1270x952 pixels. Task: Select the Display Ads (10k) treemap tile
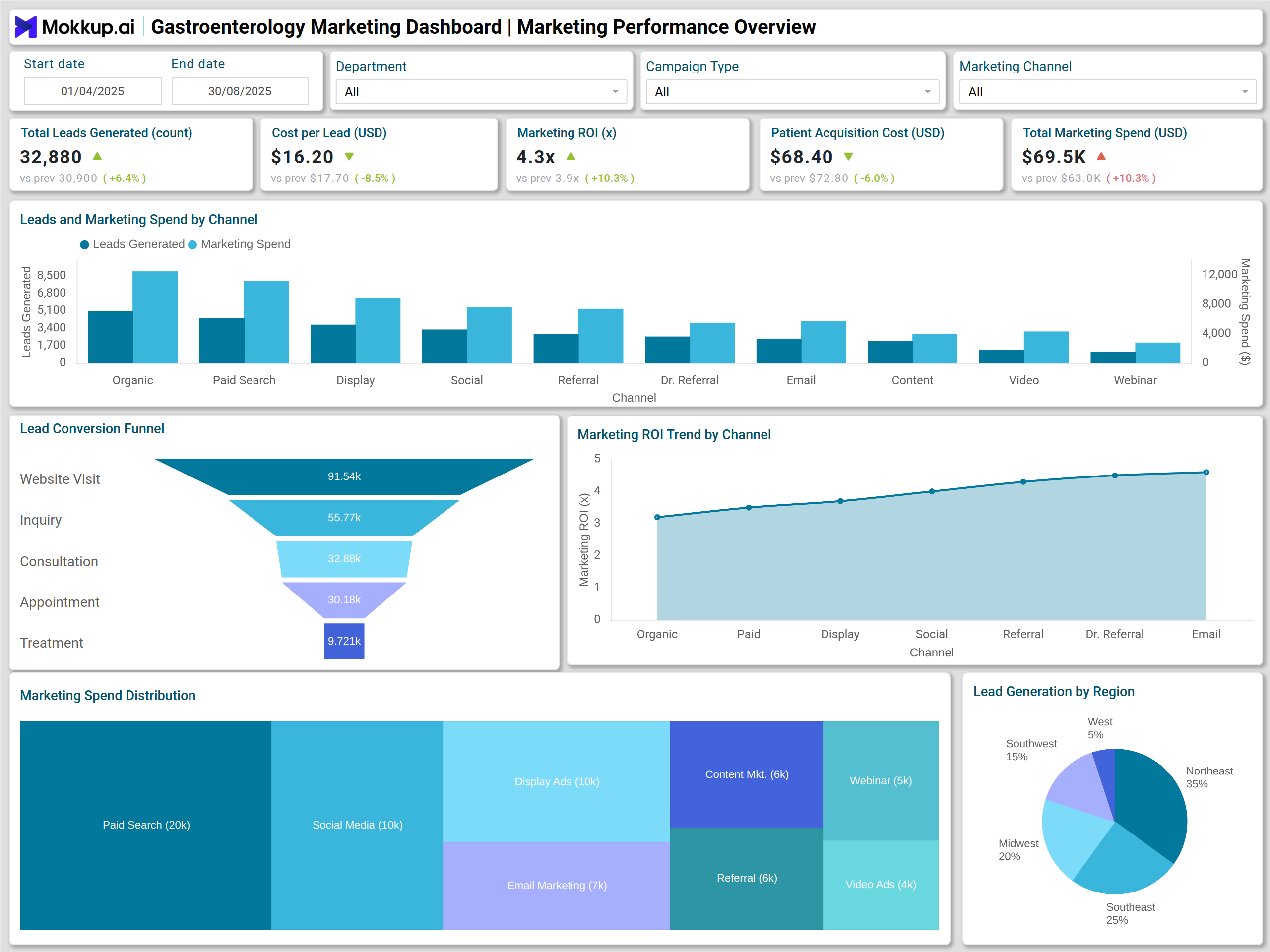pos(556,781)
